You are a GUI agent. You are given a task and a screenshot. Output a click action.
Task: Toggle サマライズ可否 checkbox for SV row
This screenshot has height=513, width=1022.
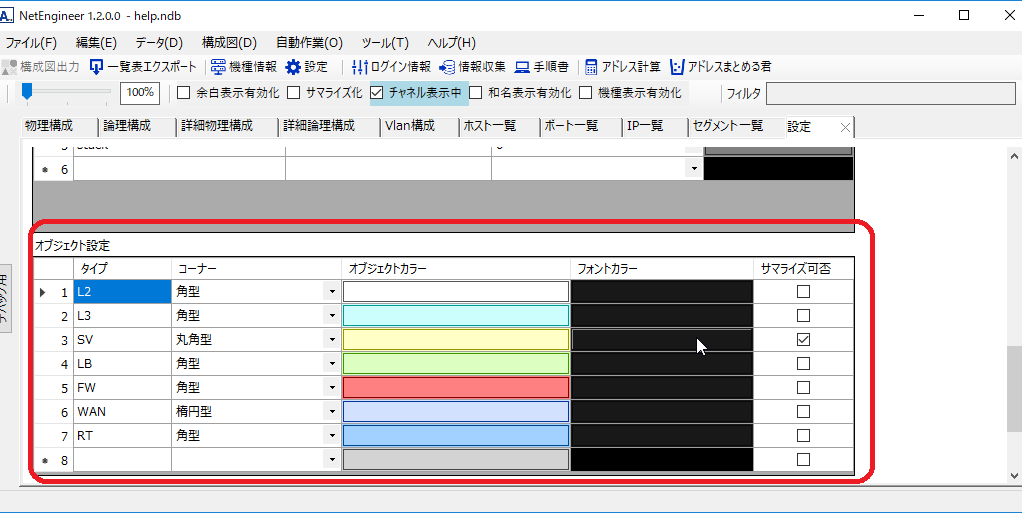pyautogui.click(x=803, y=340)
